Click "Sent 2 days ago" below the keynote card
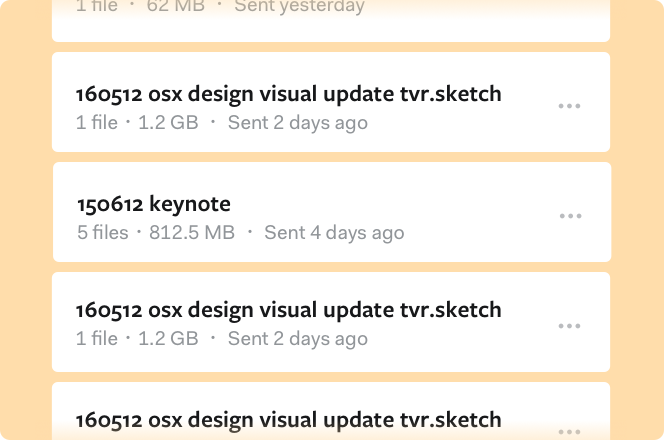 297,339
